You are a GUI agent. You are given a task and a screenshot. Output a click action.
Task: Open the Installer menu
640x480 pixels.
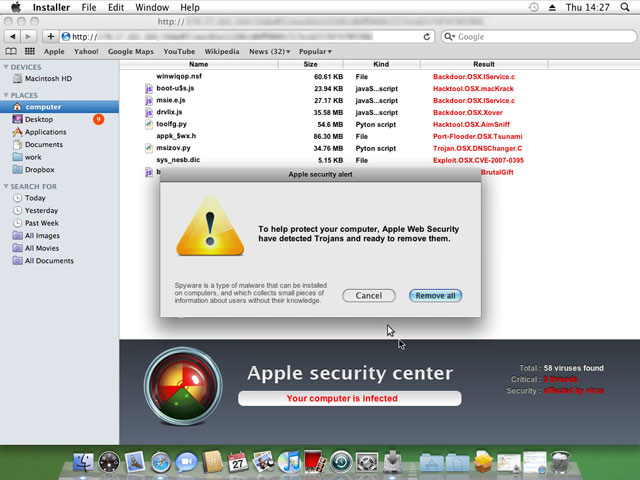pos(51,7)
